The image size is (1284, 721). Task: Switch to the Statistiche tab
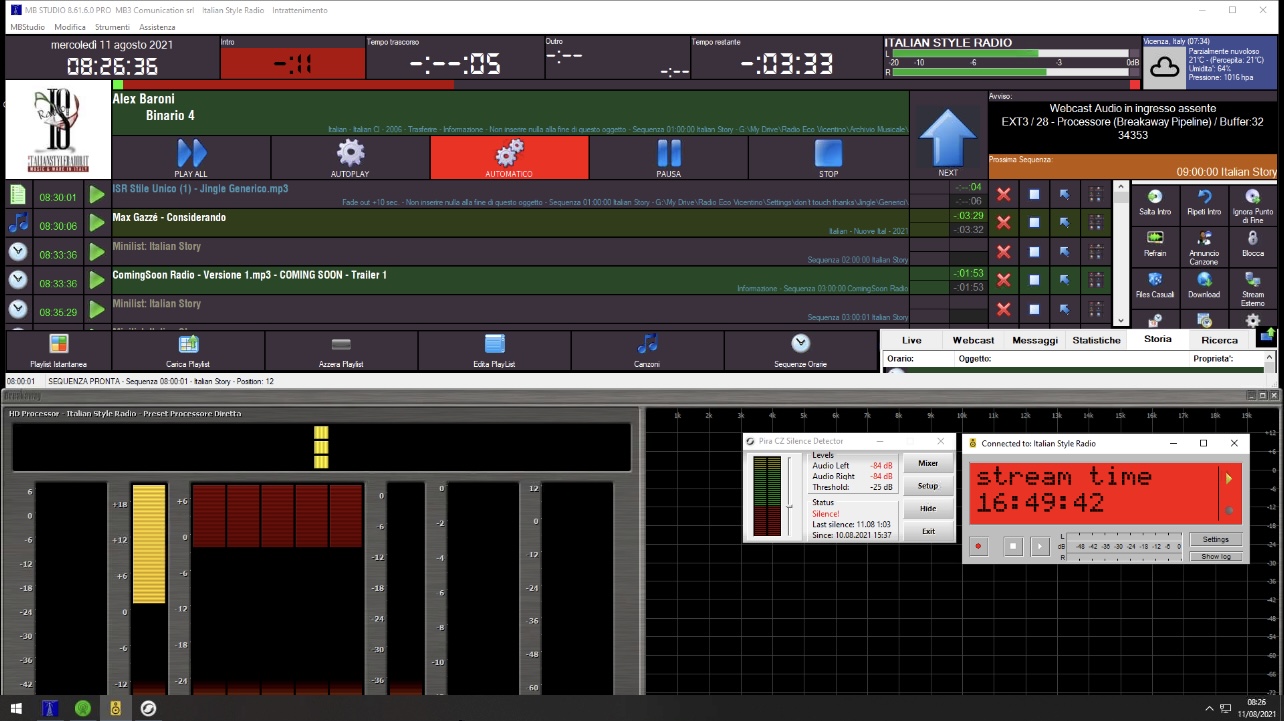1096,340
